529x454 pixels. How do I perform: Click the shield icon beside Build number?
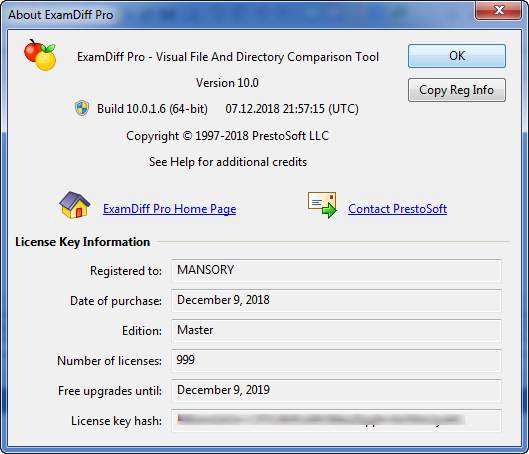point(82,108)
